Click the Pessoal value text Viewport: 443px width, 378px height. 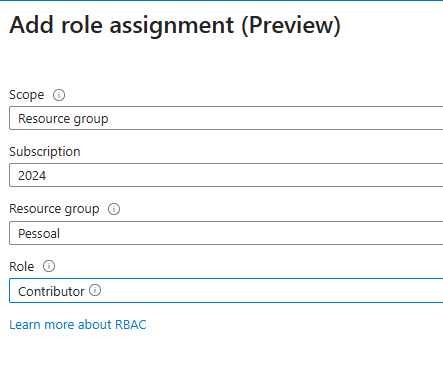[39, 234]
